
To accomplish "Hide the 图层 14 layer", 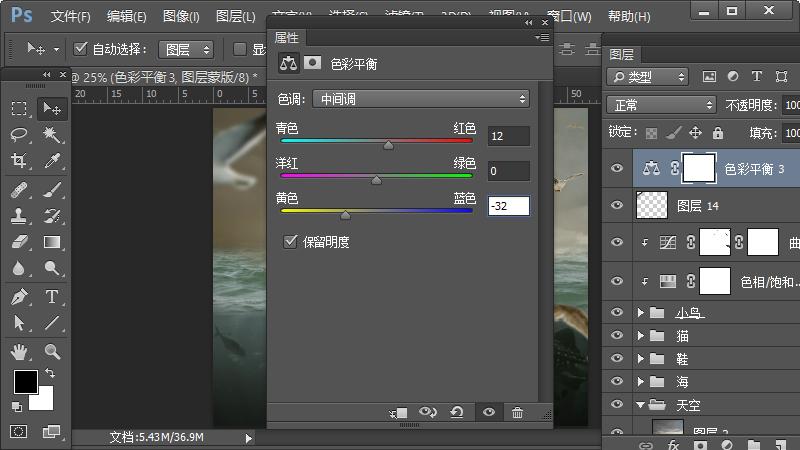I will point(617,205).
